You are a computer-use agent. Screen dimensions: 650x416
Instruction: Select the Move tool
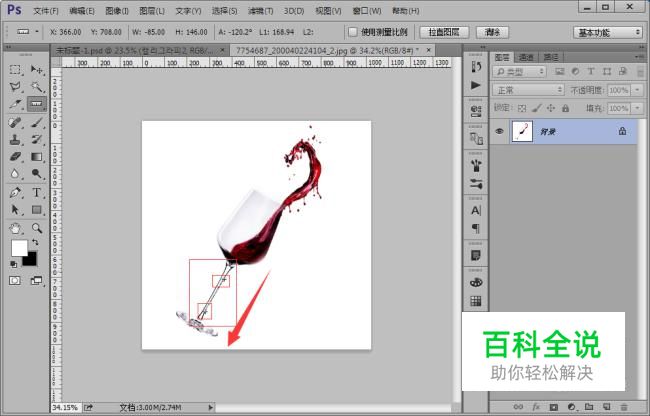[x=36, y=70]
